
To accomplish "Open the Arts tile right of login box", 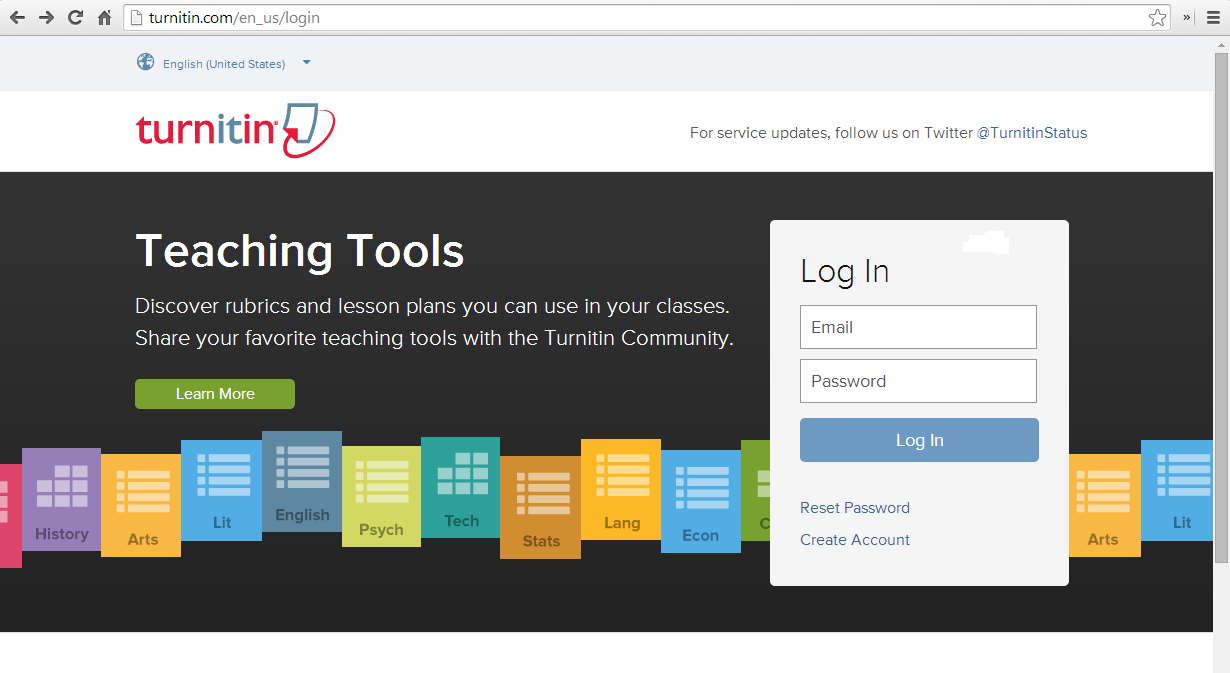I will click(1105, 505).
